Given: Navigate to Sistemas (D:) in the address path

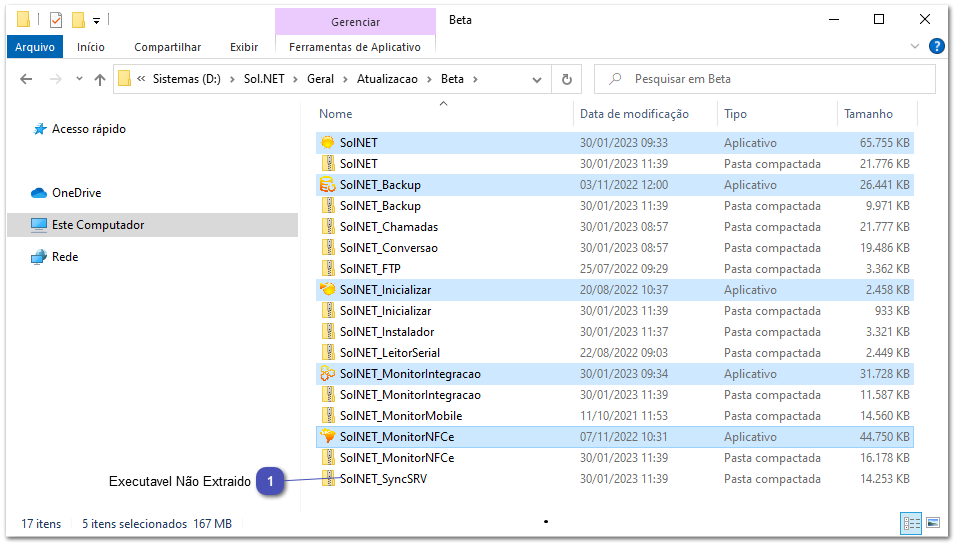Looking at the screenshot, I should coord(187,79).
